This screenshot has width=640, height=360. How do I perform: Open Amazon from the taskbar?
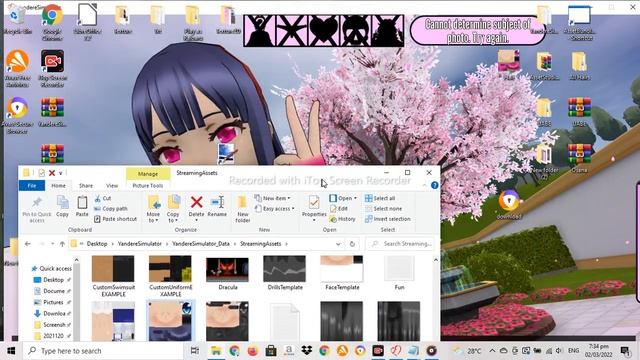tap(289, 351)
